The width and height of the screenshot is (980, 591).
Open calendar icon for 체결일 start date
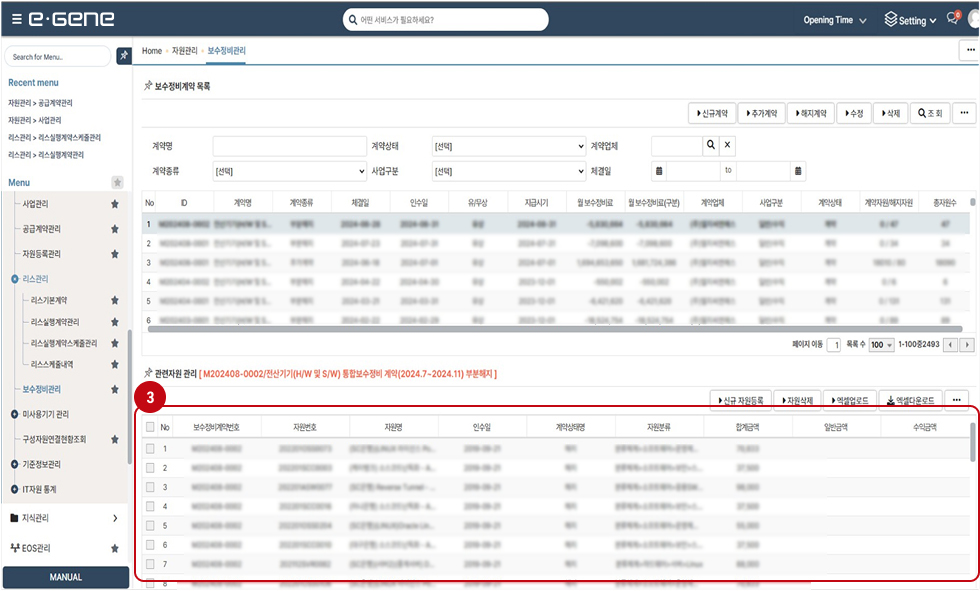[x=659, y=171]
